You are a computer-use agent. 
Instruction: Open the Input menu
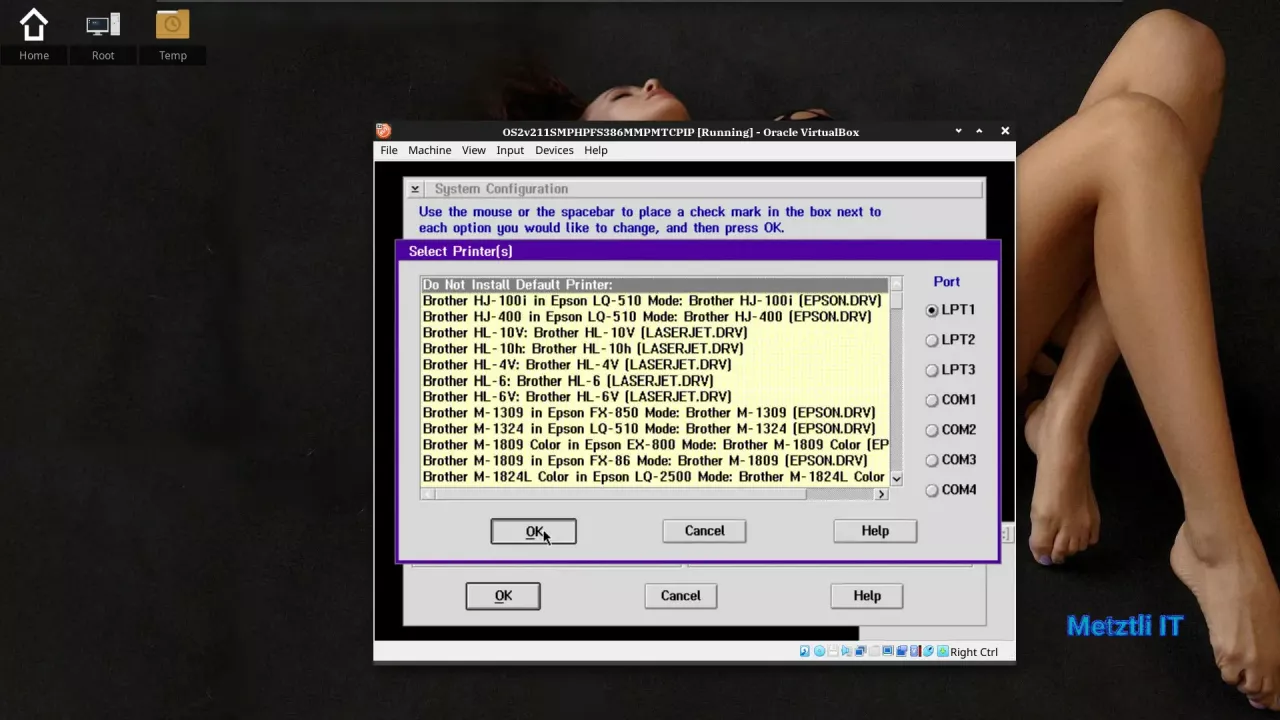(x=510, y=150)
